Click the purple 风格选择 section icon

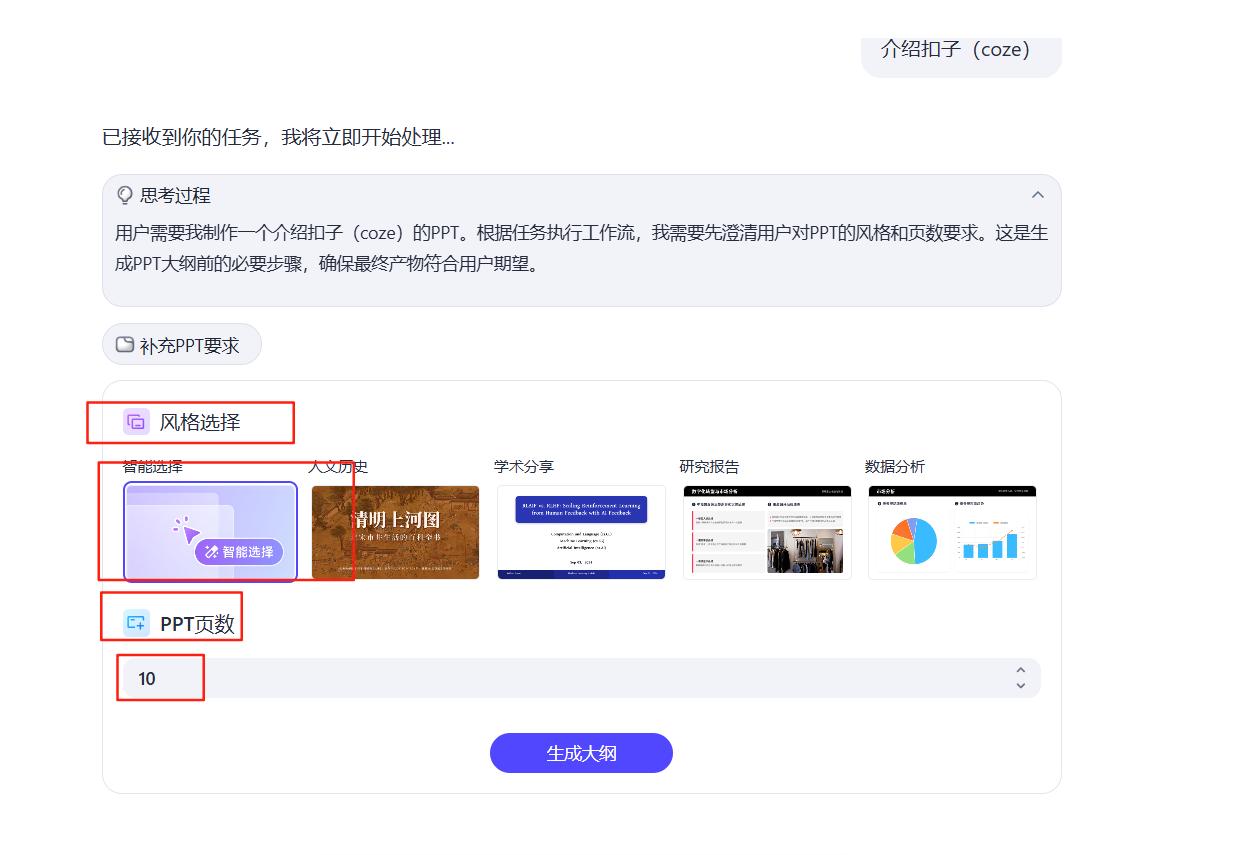tap(136, 422)
